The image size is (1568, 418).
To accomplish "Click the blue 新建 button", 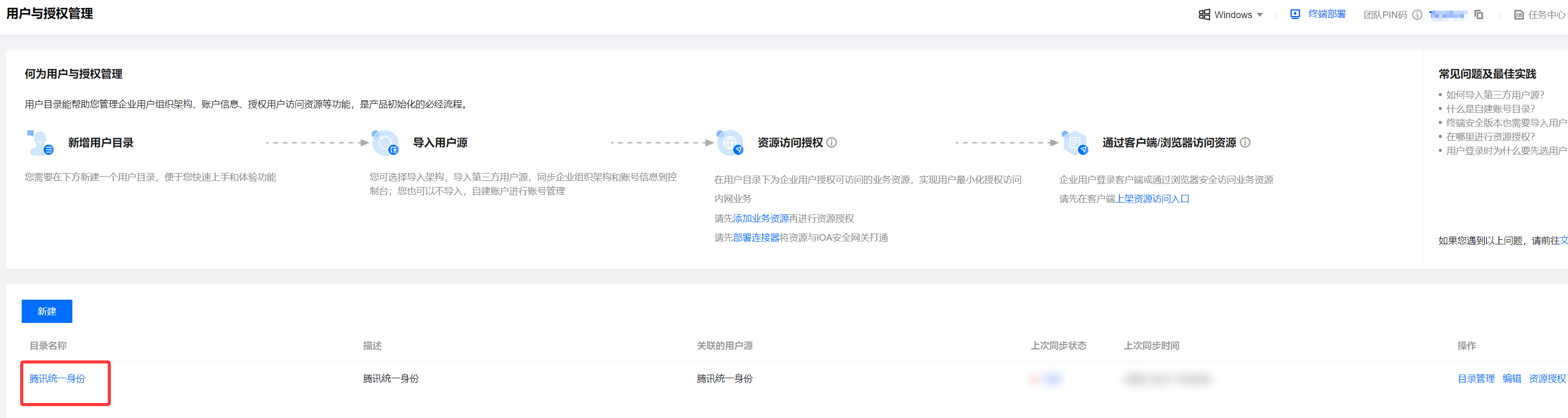I will point(47,311).
